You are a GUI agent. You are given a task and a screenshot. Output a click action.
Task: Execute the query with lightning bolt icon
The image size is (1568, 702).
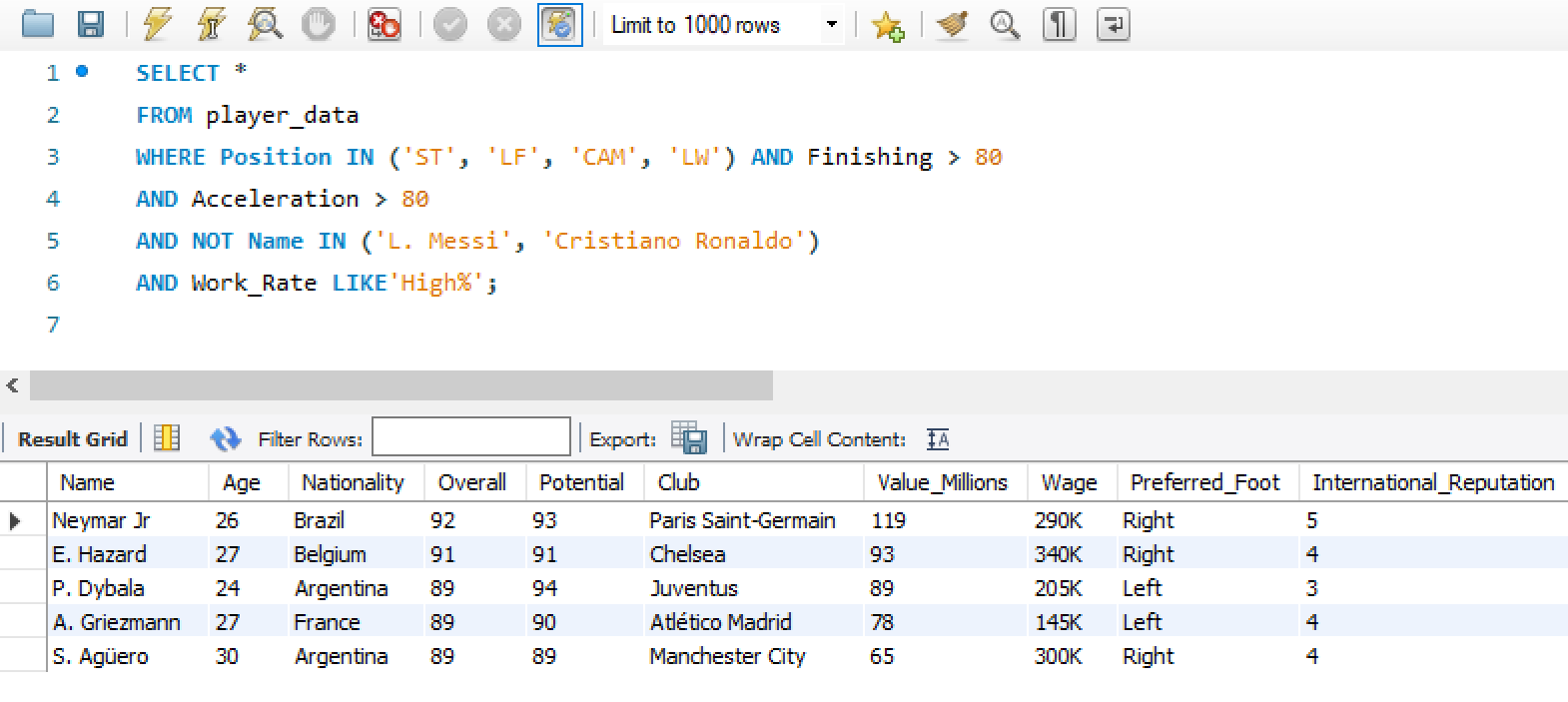157,24
